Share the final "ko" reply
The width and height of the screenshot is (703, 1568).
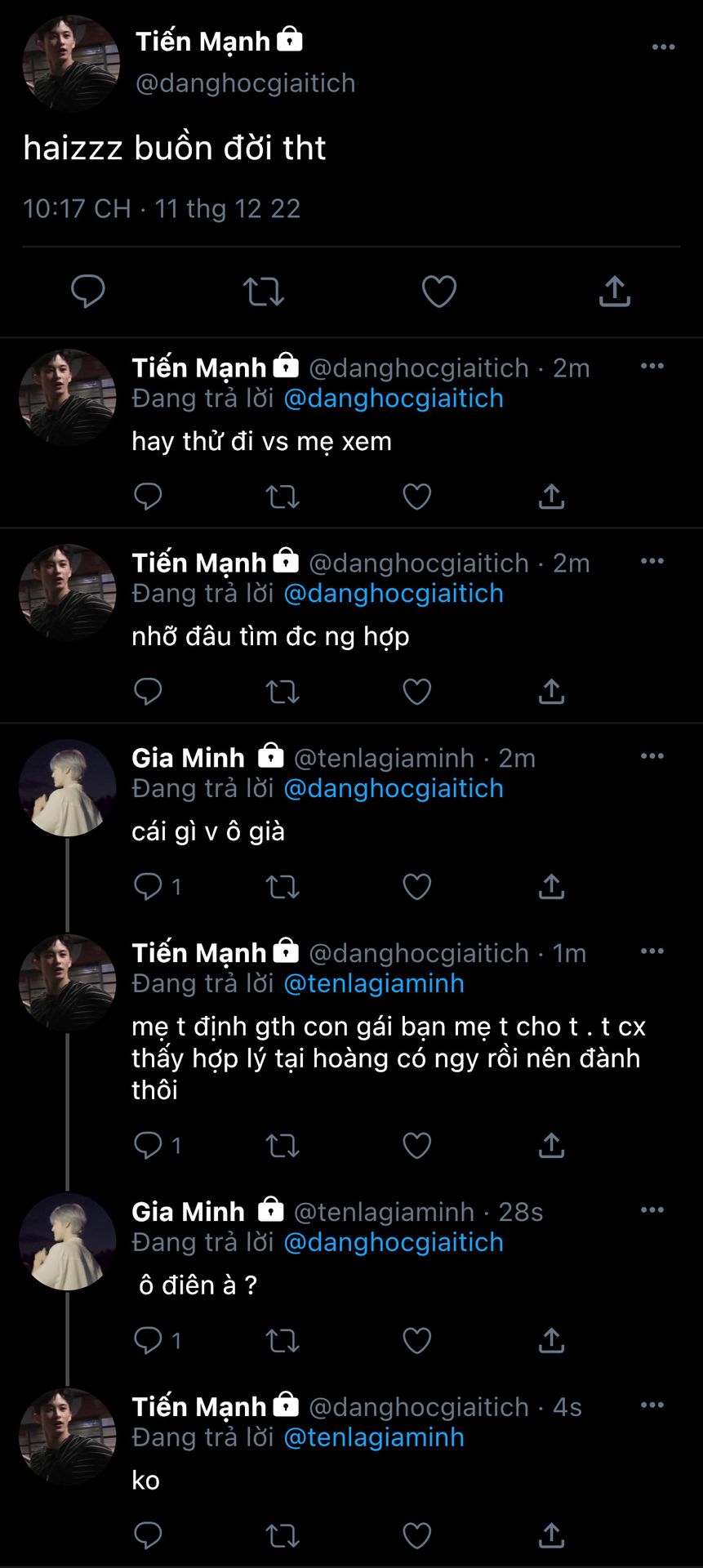pyautogui.click(x=551, y=1535)
